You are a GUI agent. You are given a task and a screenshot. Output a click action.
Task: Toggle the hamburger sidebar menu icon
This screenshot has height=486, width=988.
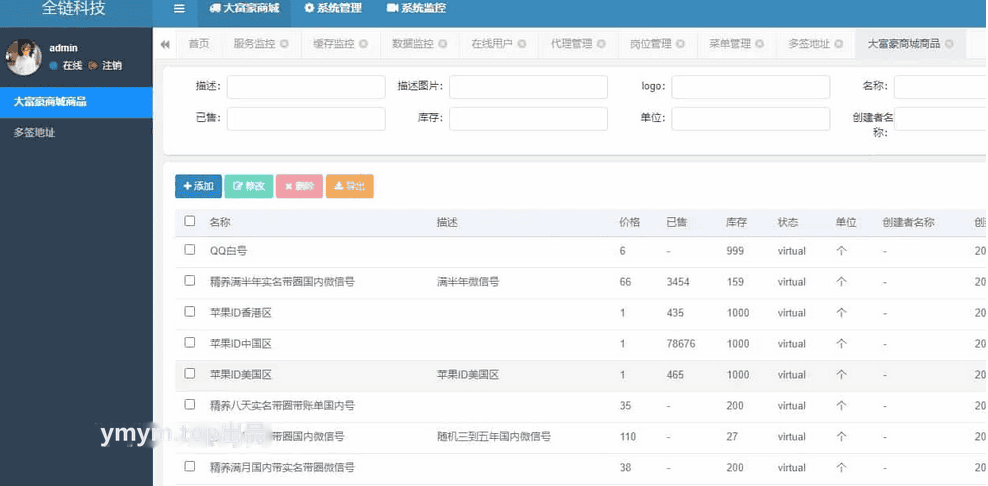click(180, 9)
